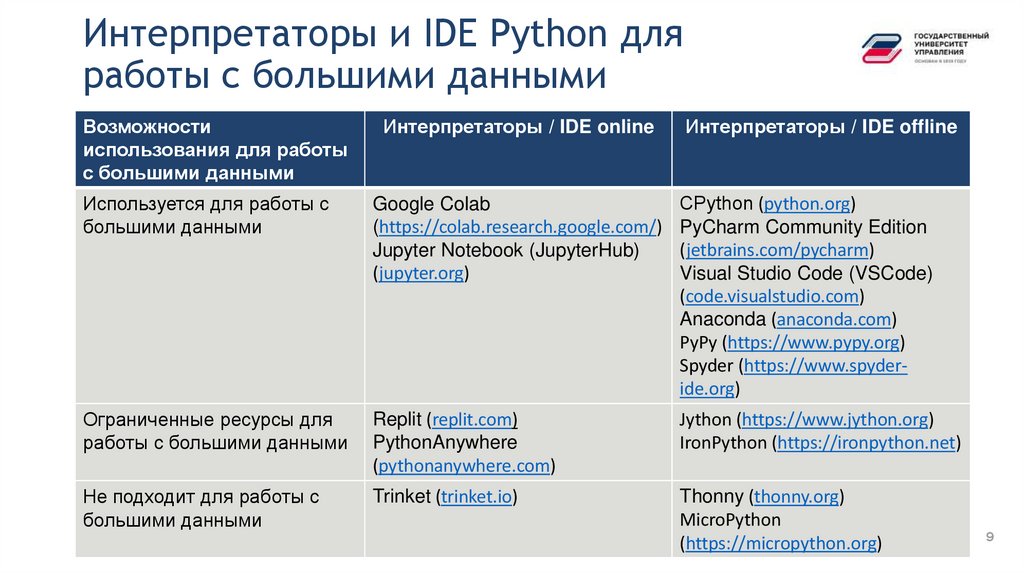Image resolution: width=1024 pixels, height=574 pixels.
Task: Select the slide title heading text
Action: tap(383, 54)
